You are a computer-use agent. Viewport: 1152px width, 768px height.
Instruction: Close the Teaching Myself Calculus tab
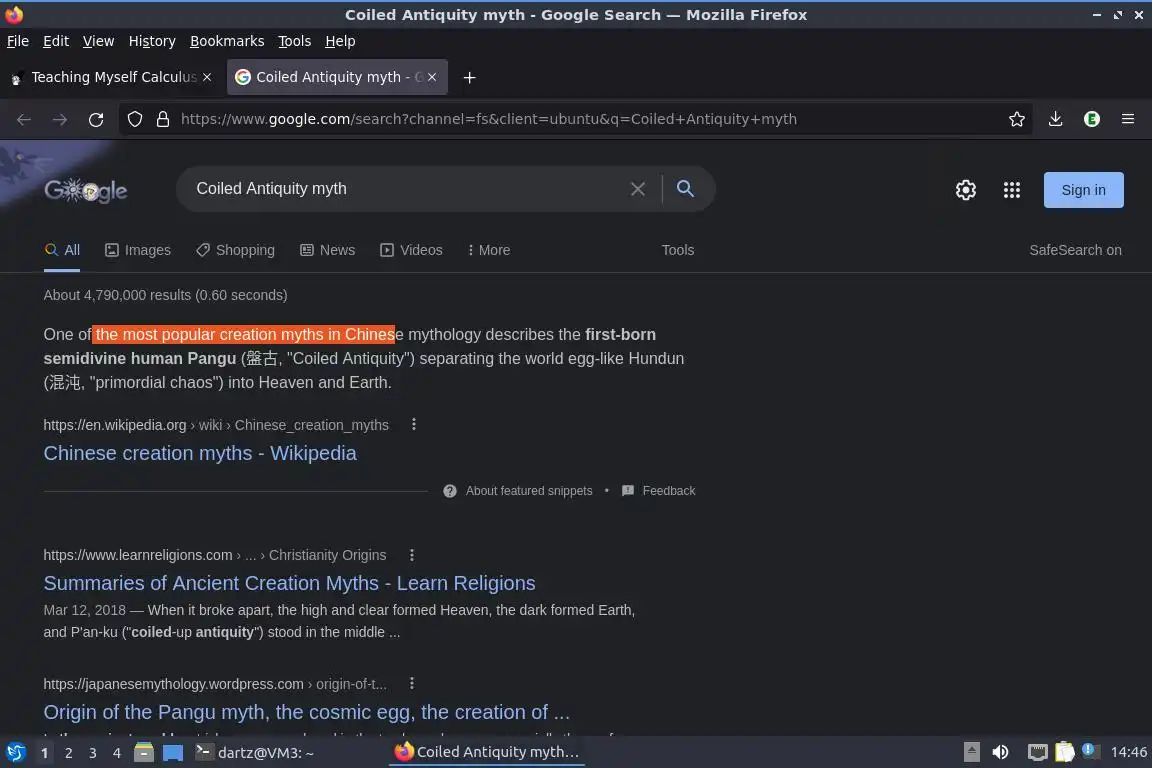tap(207, 76)
